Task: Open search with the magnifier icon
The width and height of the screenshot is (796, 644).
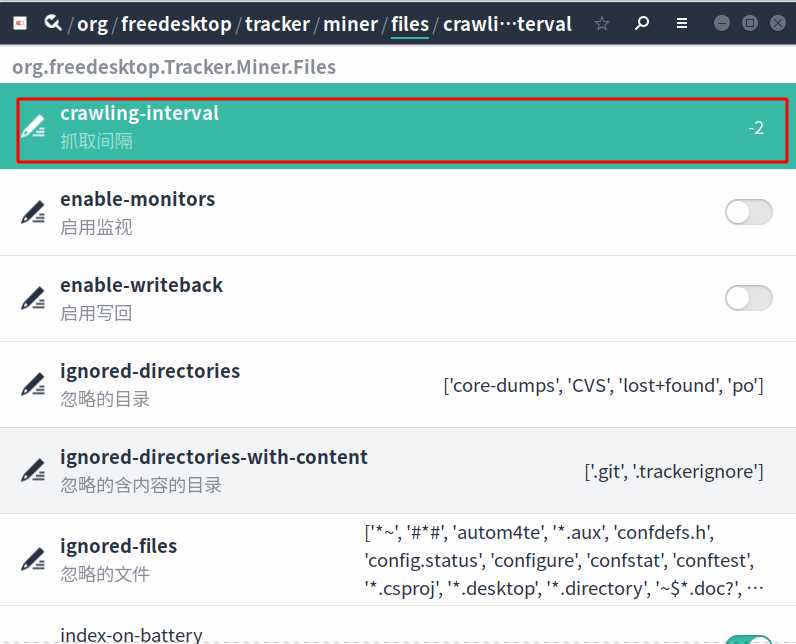Action: pyautogui.click(x=643, y=23)
